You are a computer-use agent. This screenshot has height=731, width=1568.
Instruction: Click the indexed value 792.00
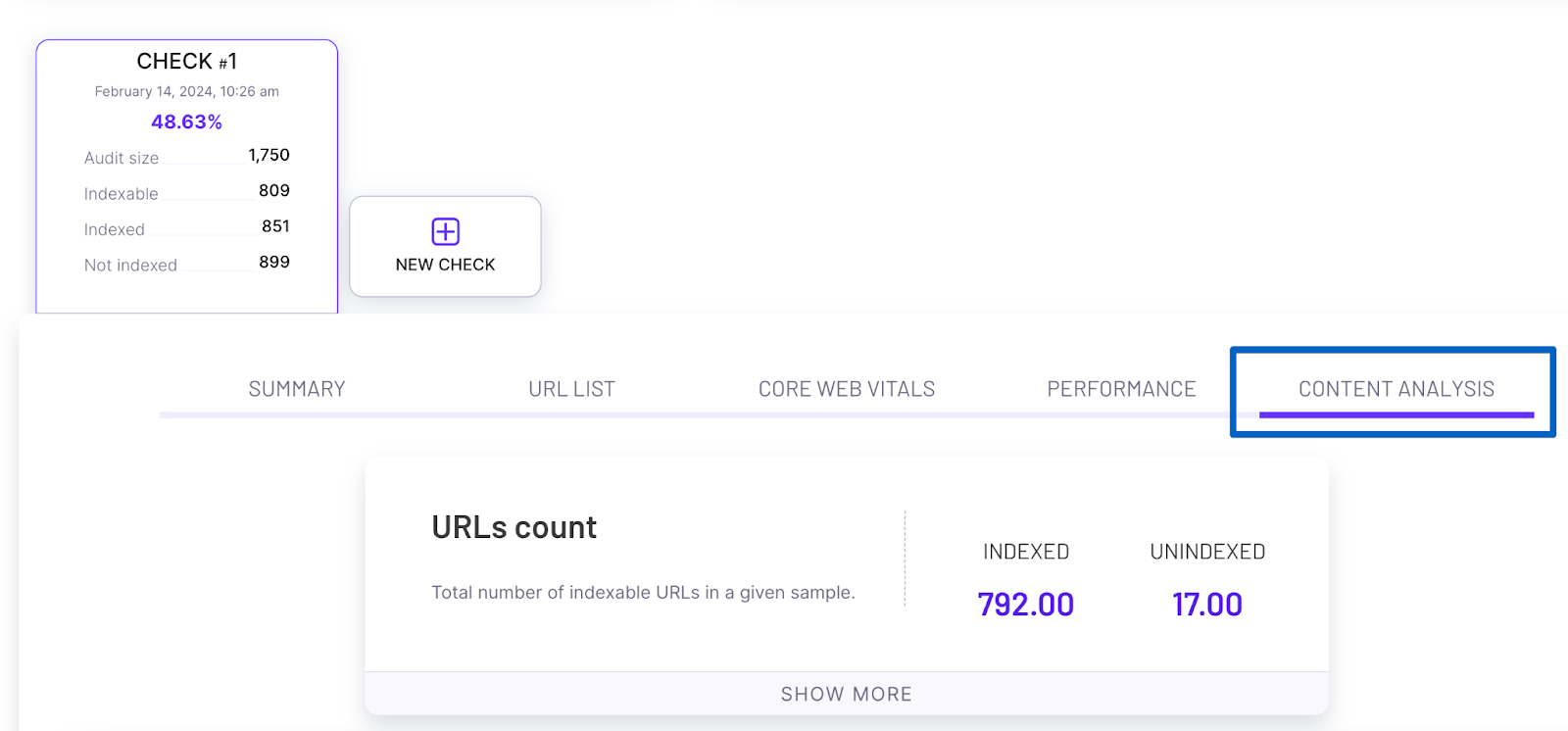(x=1025, y=604)
